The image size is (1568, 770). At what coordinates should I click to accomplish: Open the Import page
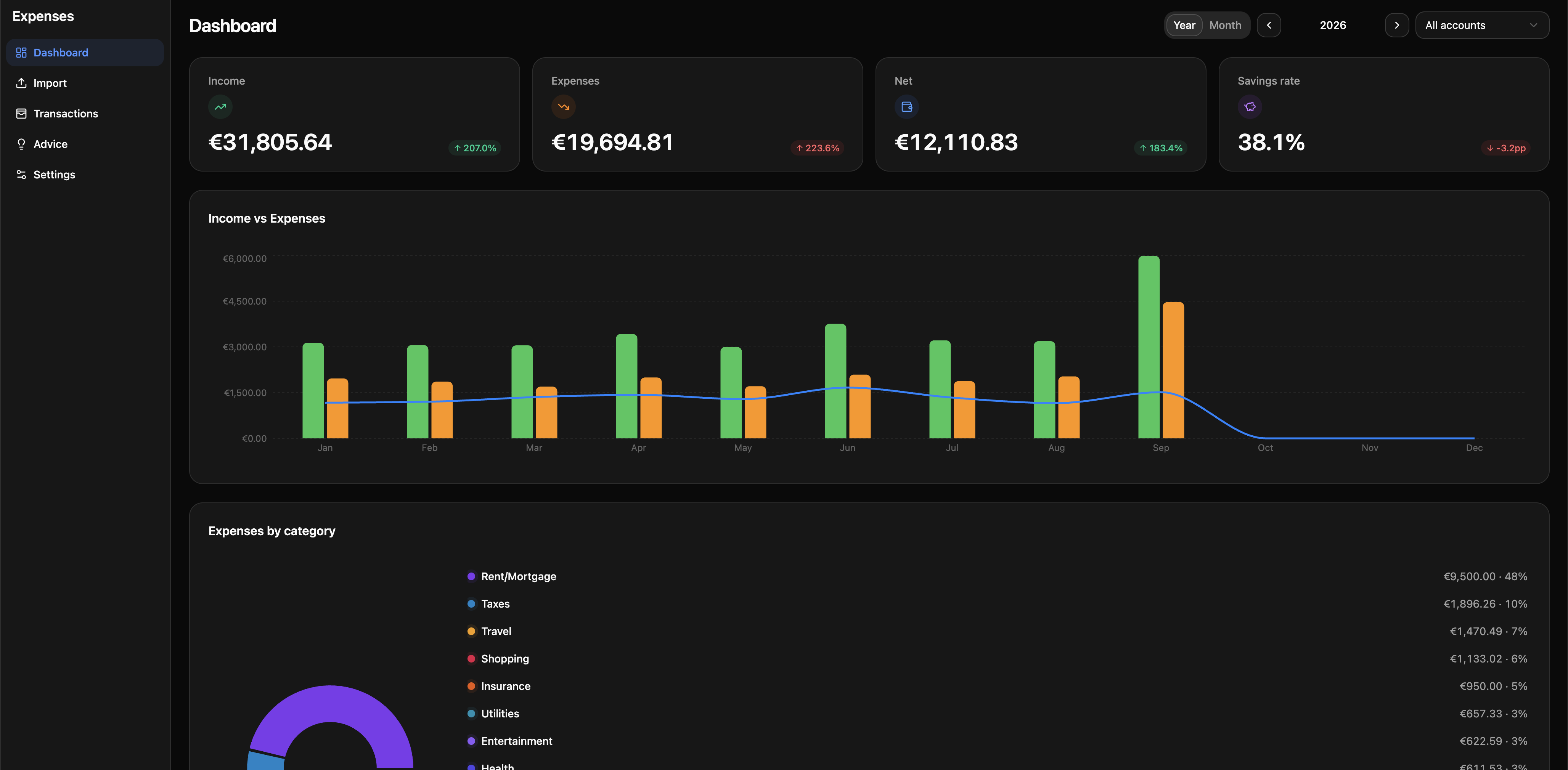(x=85, y=83)
